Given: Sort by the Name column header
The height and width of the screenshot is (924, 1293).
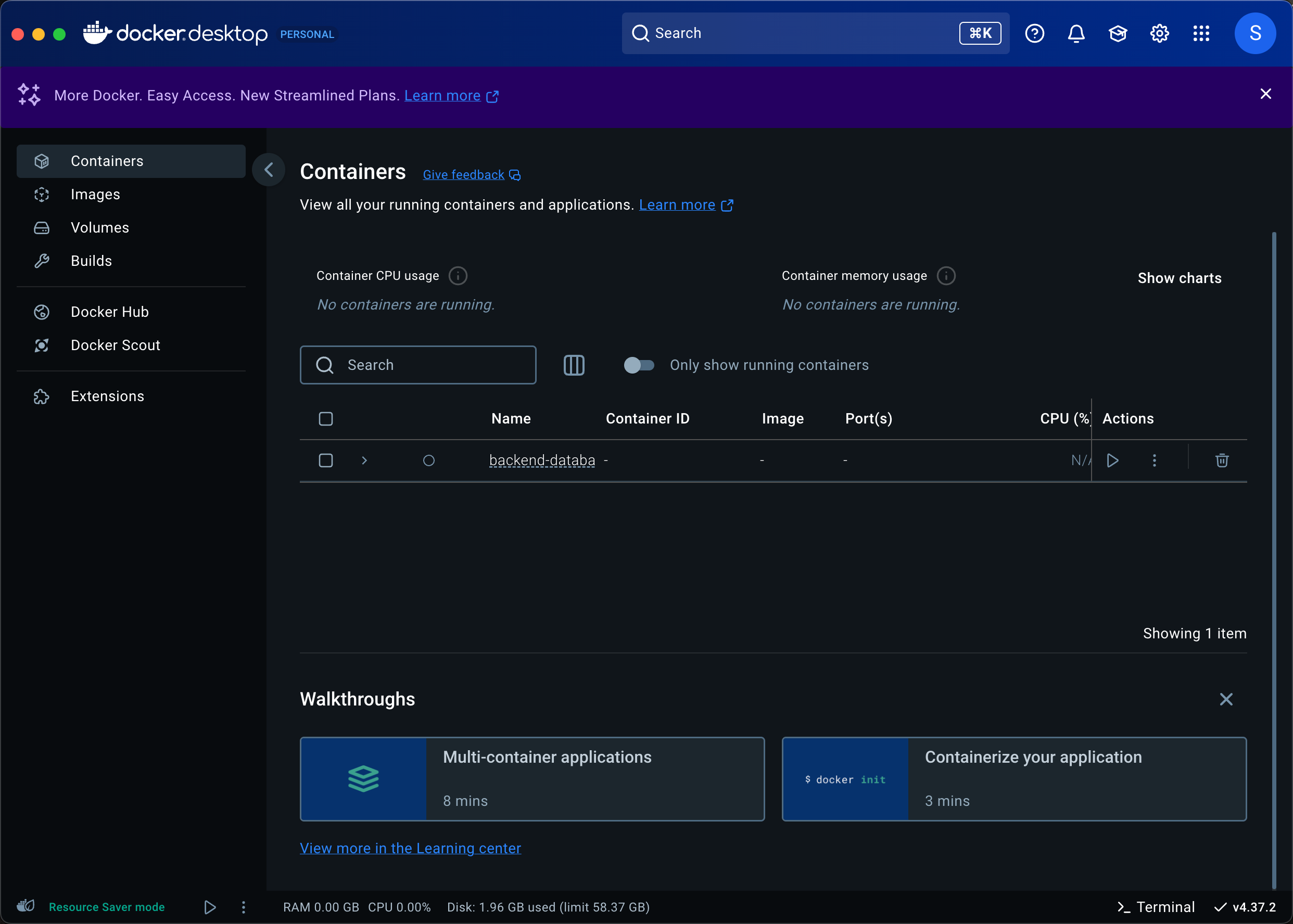Looking at the screenshot, I should [x=511, y=419].
